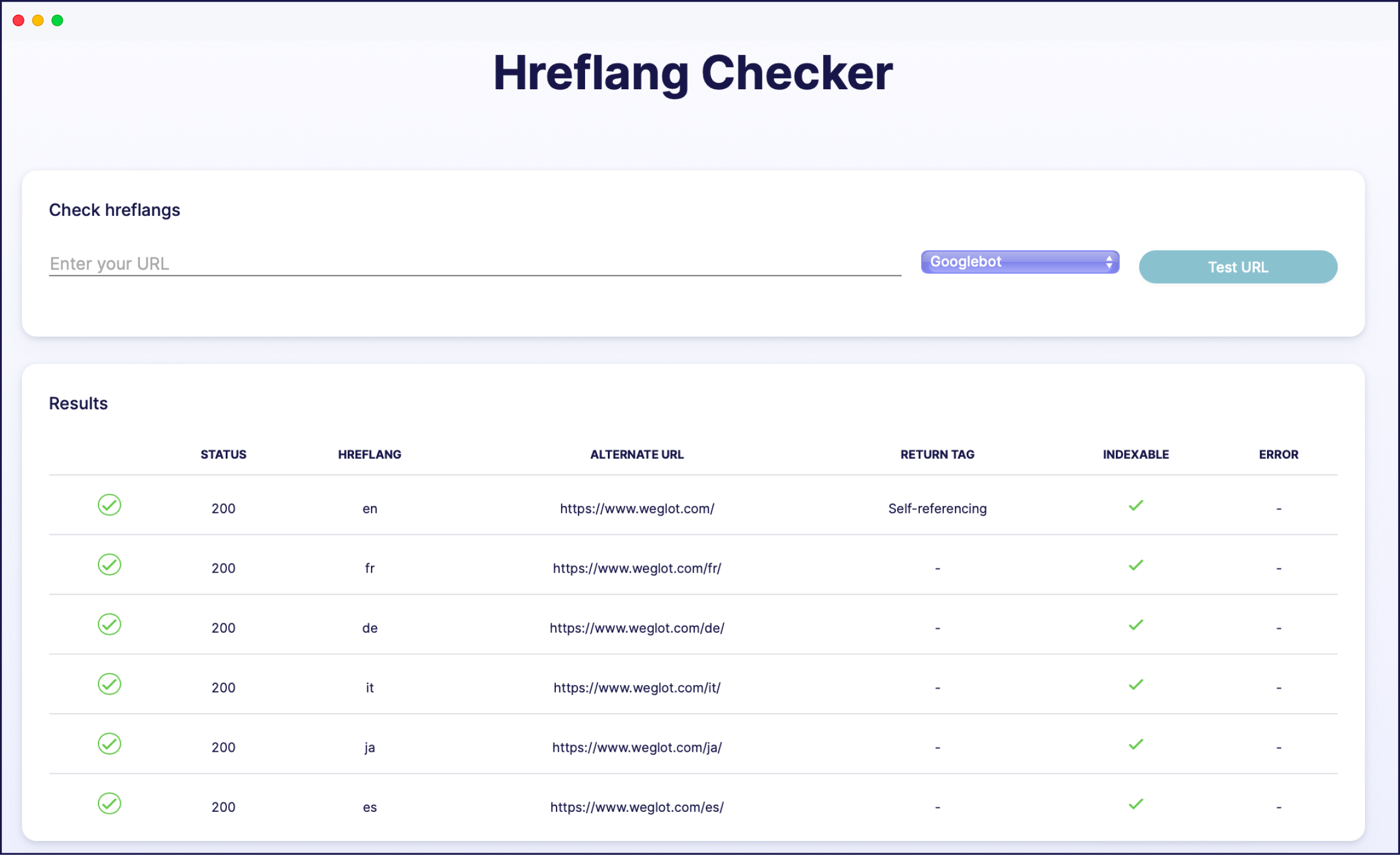Click the Indexable checkmark for the en row
Viewport: 1400px width, 855px height.
1135,505
